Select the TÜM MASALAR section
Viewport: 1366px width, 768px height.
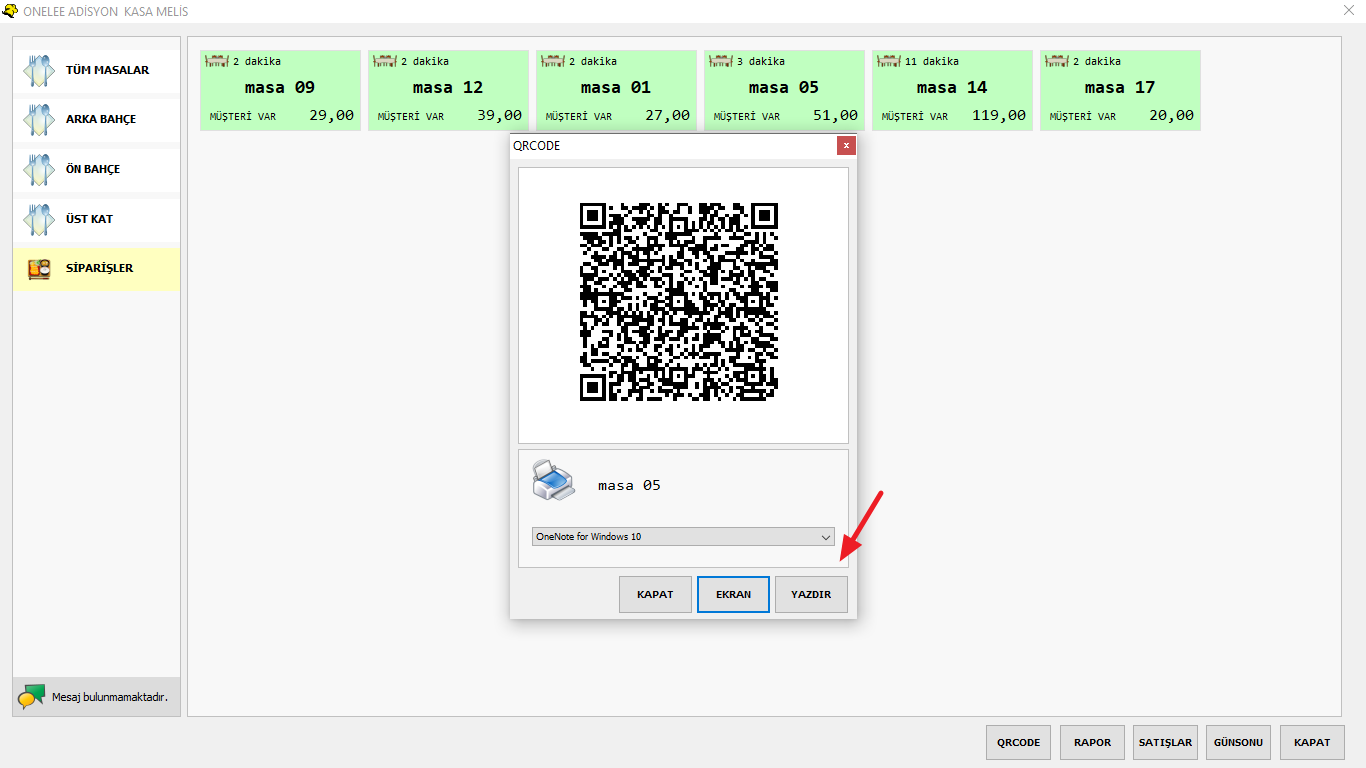[96, 71]
